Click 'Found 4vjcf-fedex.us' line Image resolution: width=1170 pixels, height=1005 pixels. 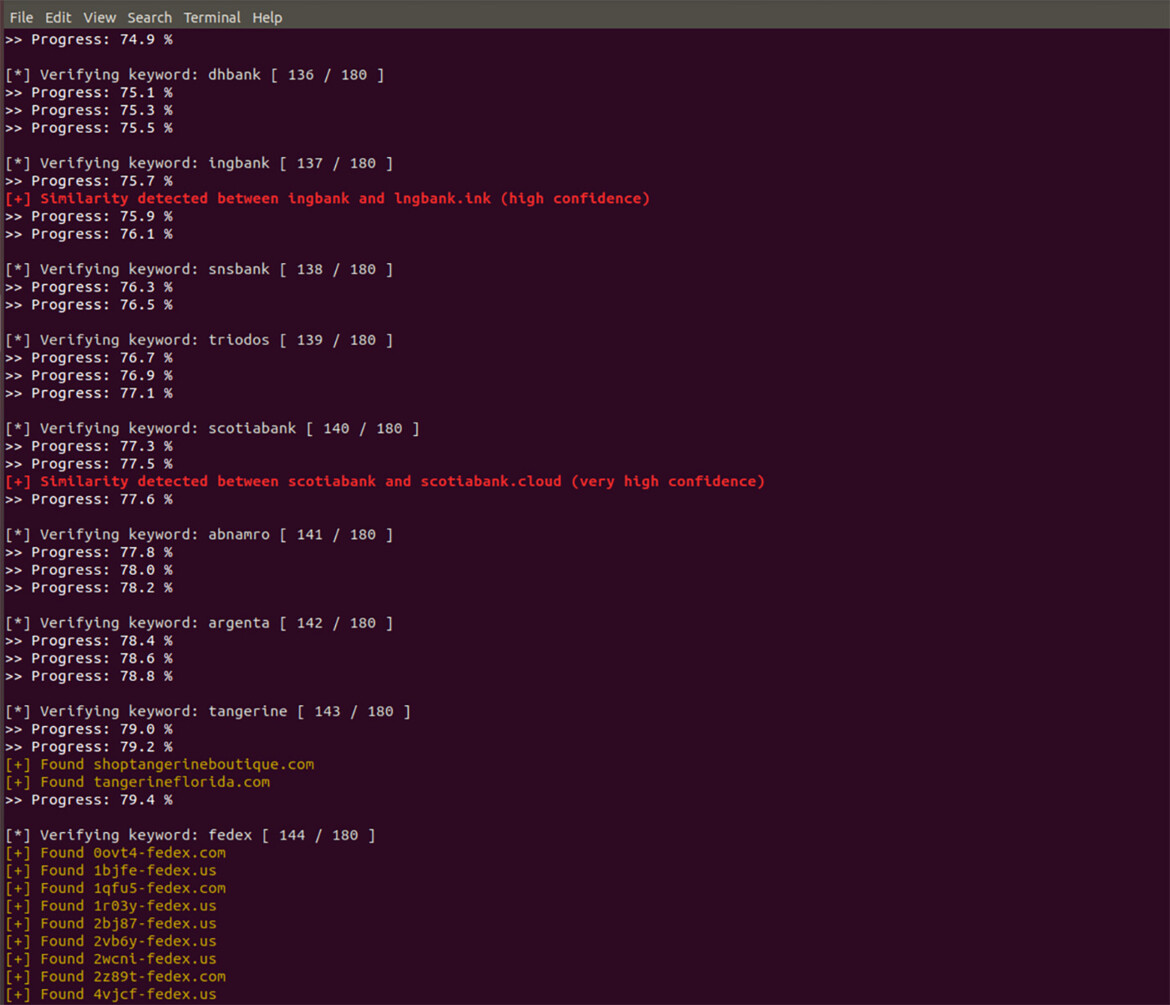tap(111, 995)
